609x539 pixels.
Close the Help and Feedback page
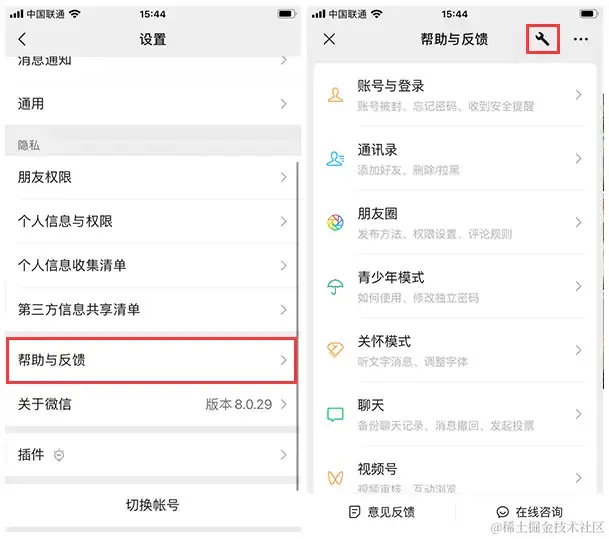tap(329, 39)
